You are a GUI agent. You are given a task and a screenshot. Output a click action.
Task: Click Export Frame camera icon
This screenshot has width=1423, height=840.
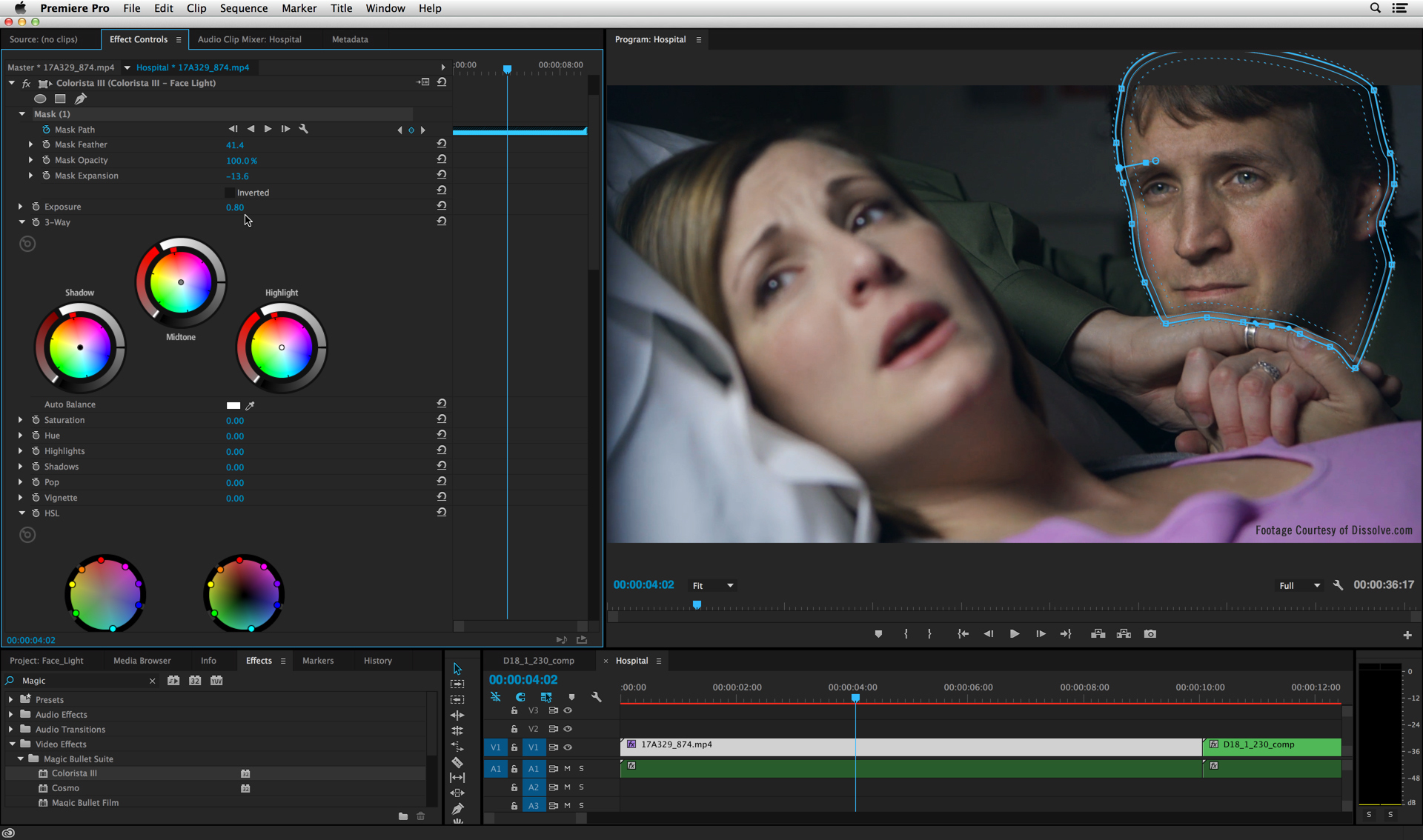pyautogui.click(x=1150, y=634)
